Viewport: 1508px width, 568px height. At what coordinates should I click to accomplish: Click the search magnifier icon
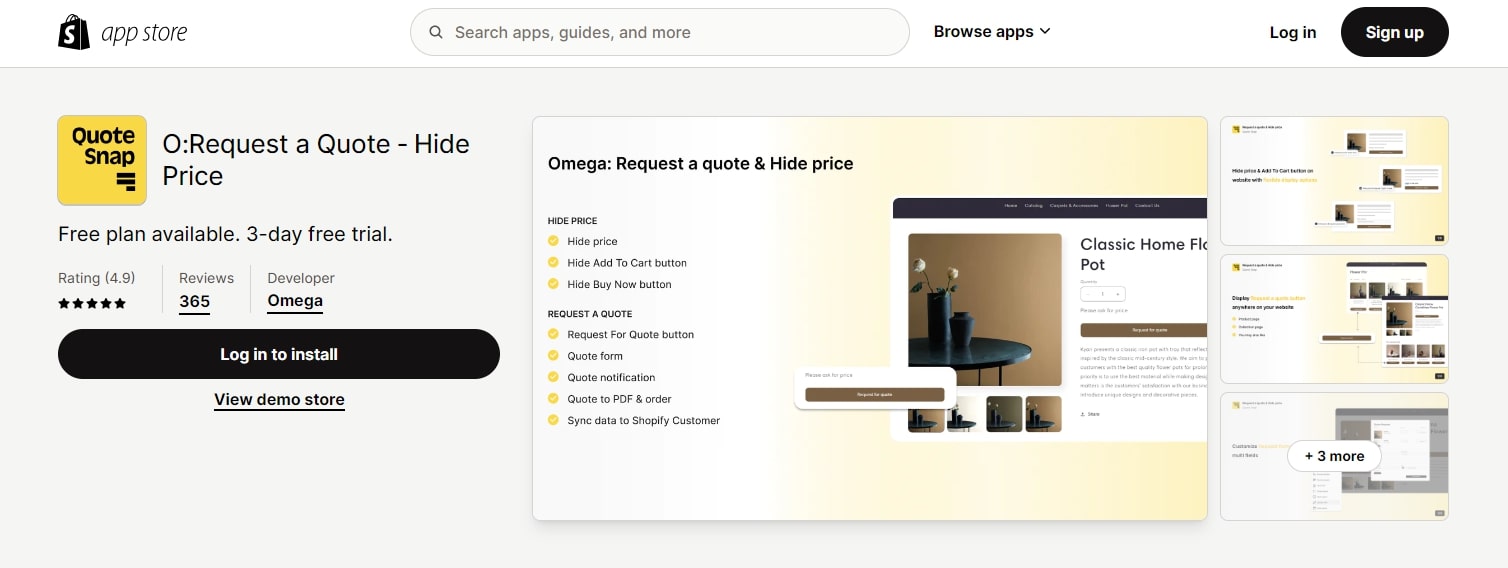pos(436,32)
